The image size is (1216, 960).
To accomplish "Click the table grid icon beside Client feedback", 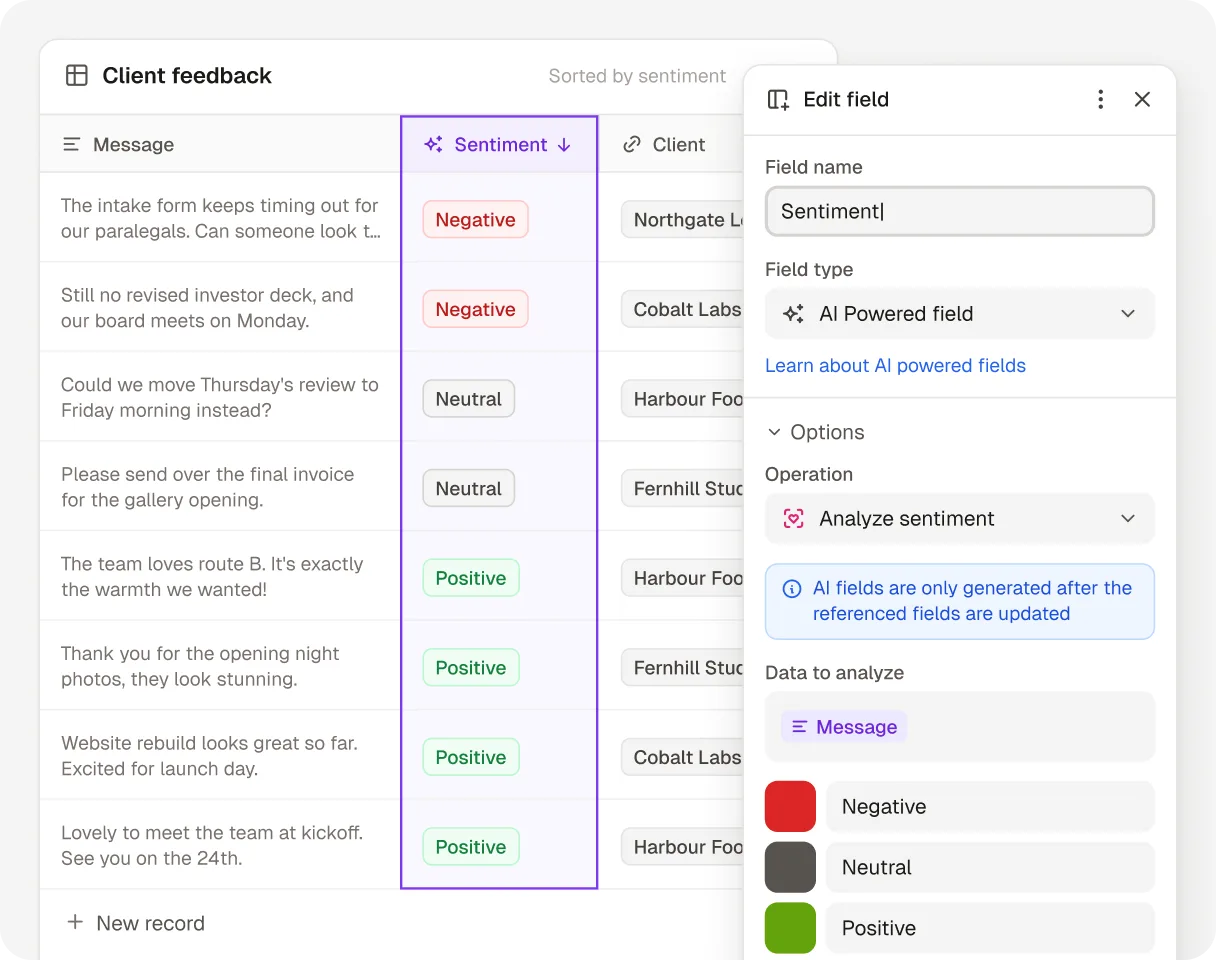I will tap(77, 75).
